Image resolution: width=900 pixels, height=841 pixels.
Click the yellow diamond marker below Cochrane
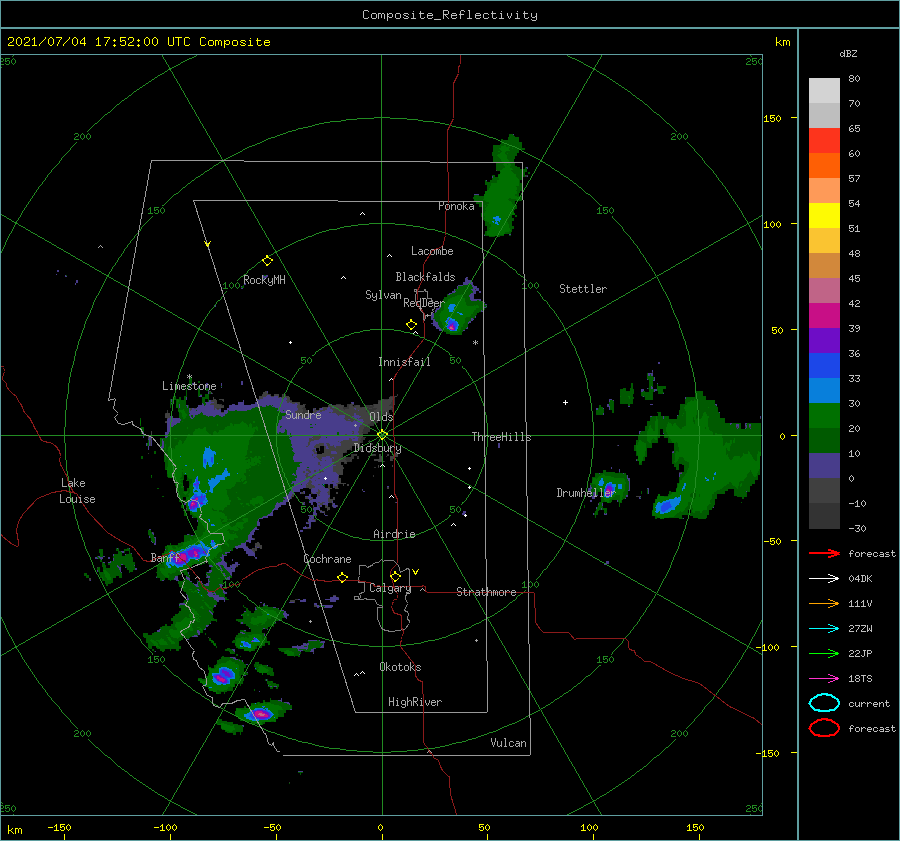pyautogui.click(x=342, y=577)
